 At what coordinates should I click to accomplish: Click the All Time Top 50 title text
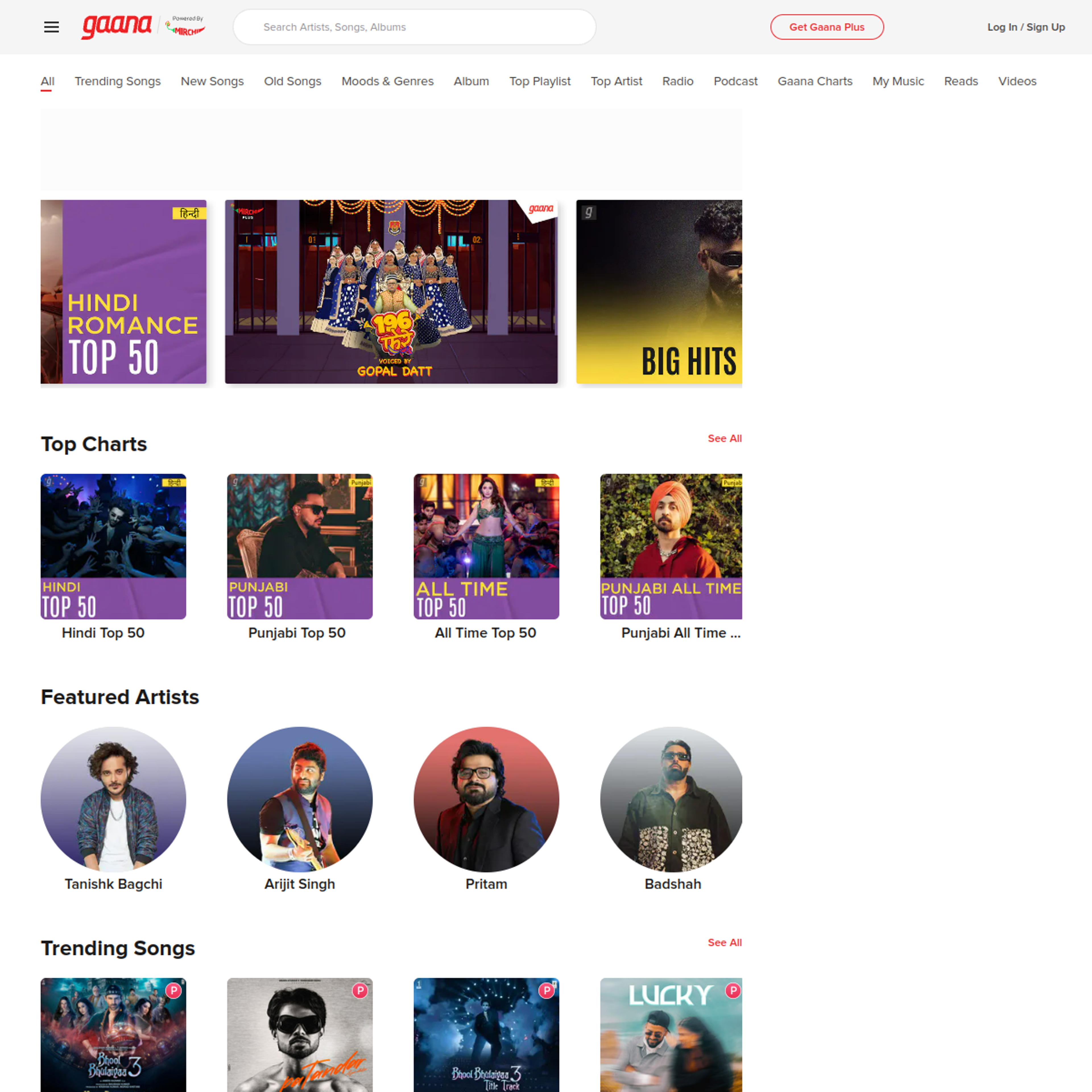485,633
